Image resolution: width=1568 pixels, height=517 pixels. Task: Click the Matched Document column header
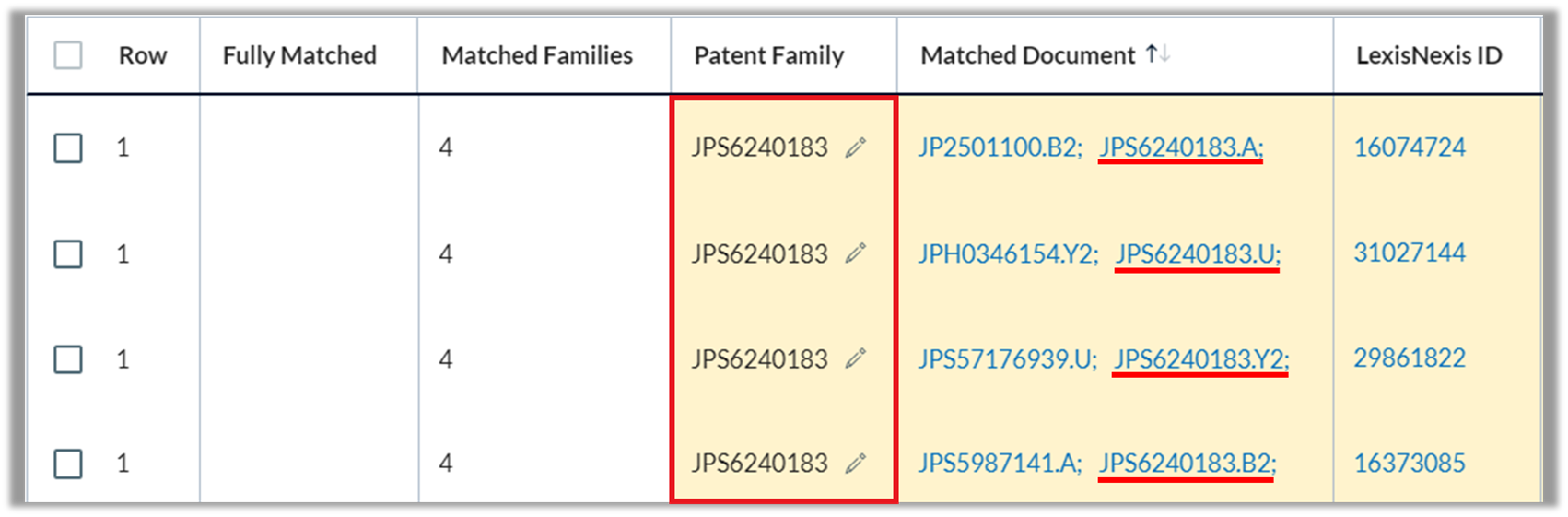click(x=1028, y=55)
